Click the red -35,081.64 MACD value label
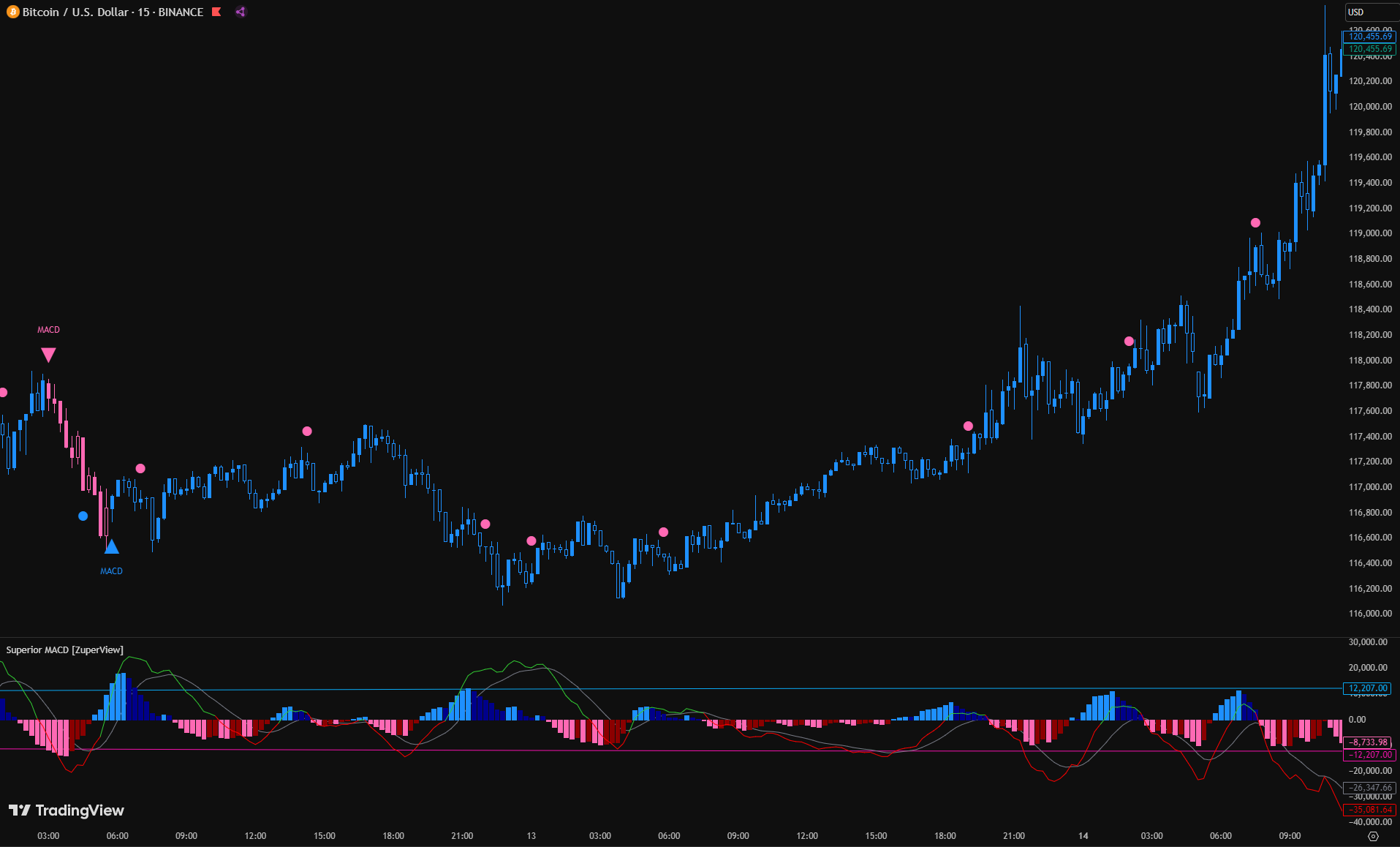The height and width of the screenshot is (847, 1400). [1369, 810]
